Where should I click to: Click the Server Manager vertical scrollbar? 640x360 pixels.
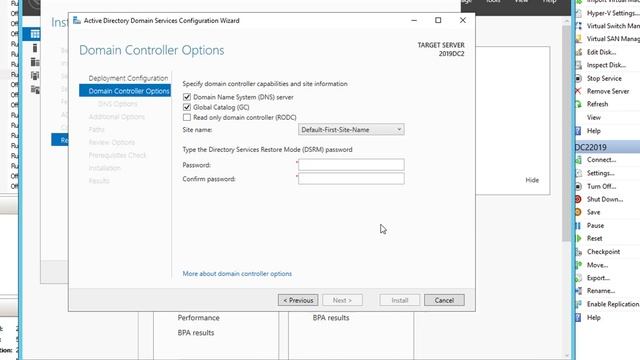click(x=566, y=135)
